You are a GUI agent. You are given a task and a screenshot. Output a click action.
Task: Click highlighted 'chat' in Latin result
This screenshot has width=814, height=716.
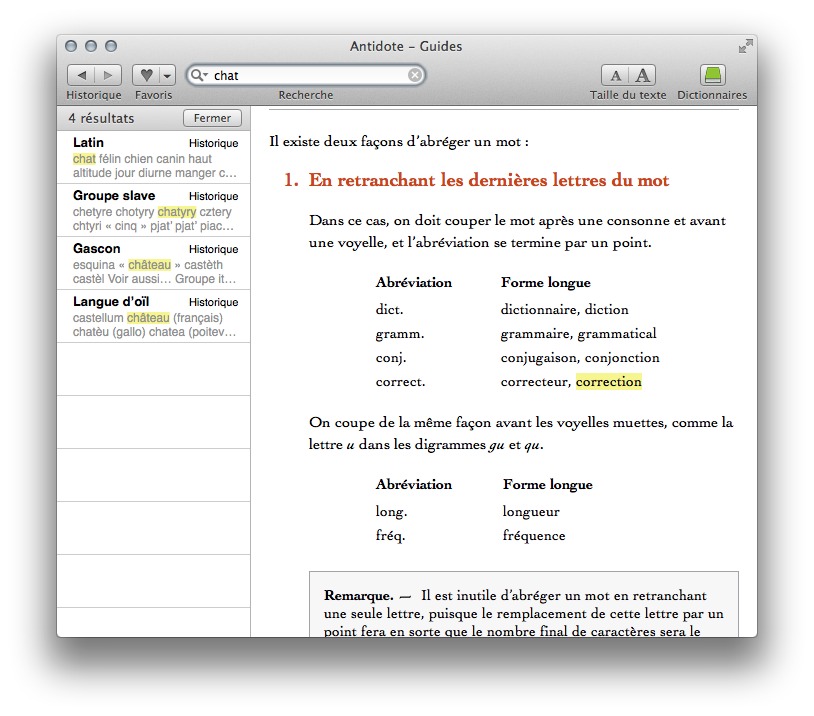pyautogui.click(x=84, y=159)
